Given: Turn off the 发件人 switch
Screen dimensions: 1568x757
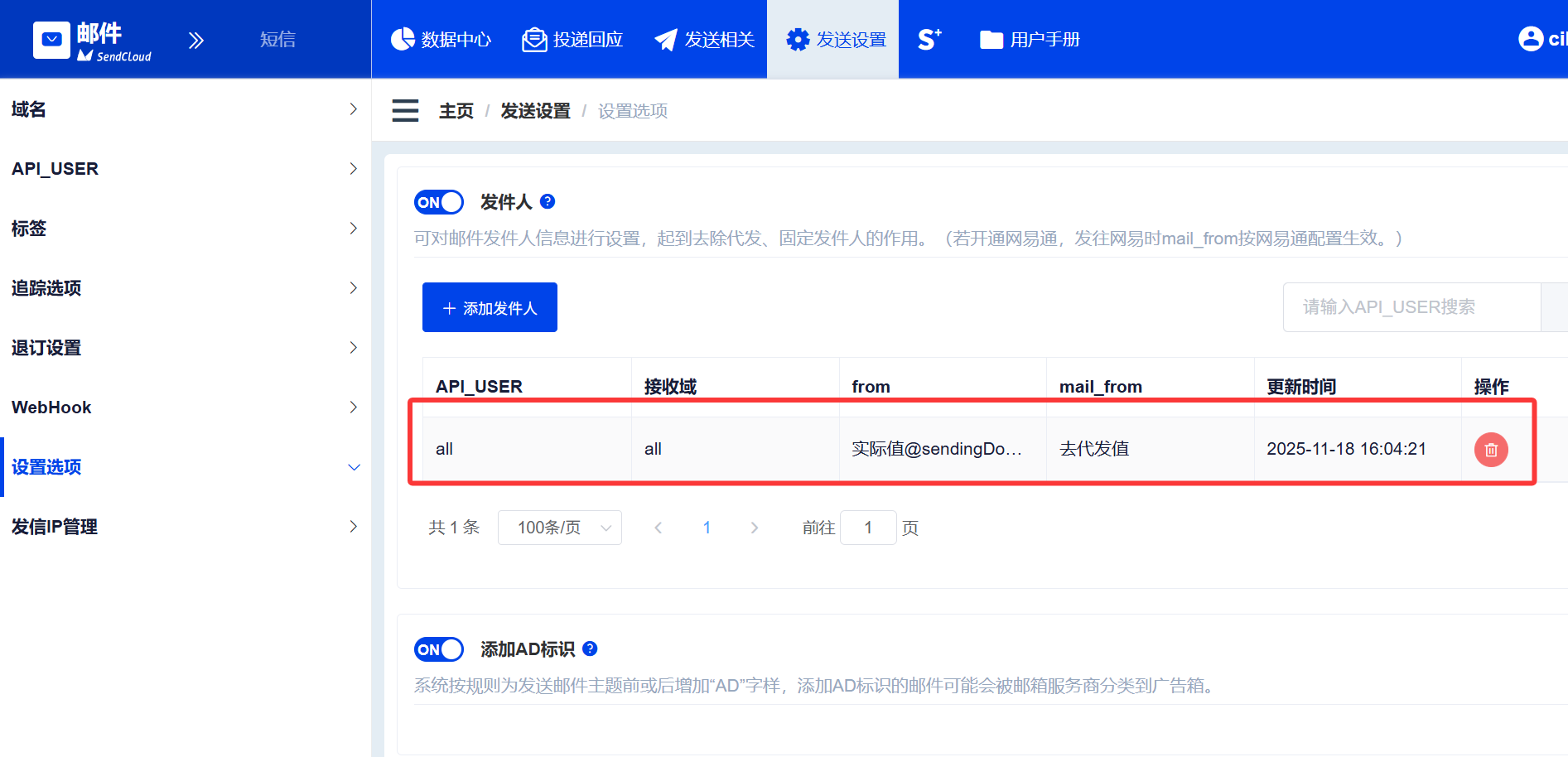Looking at the screenshot, I should coord(439,202).
